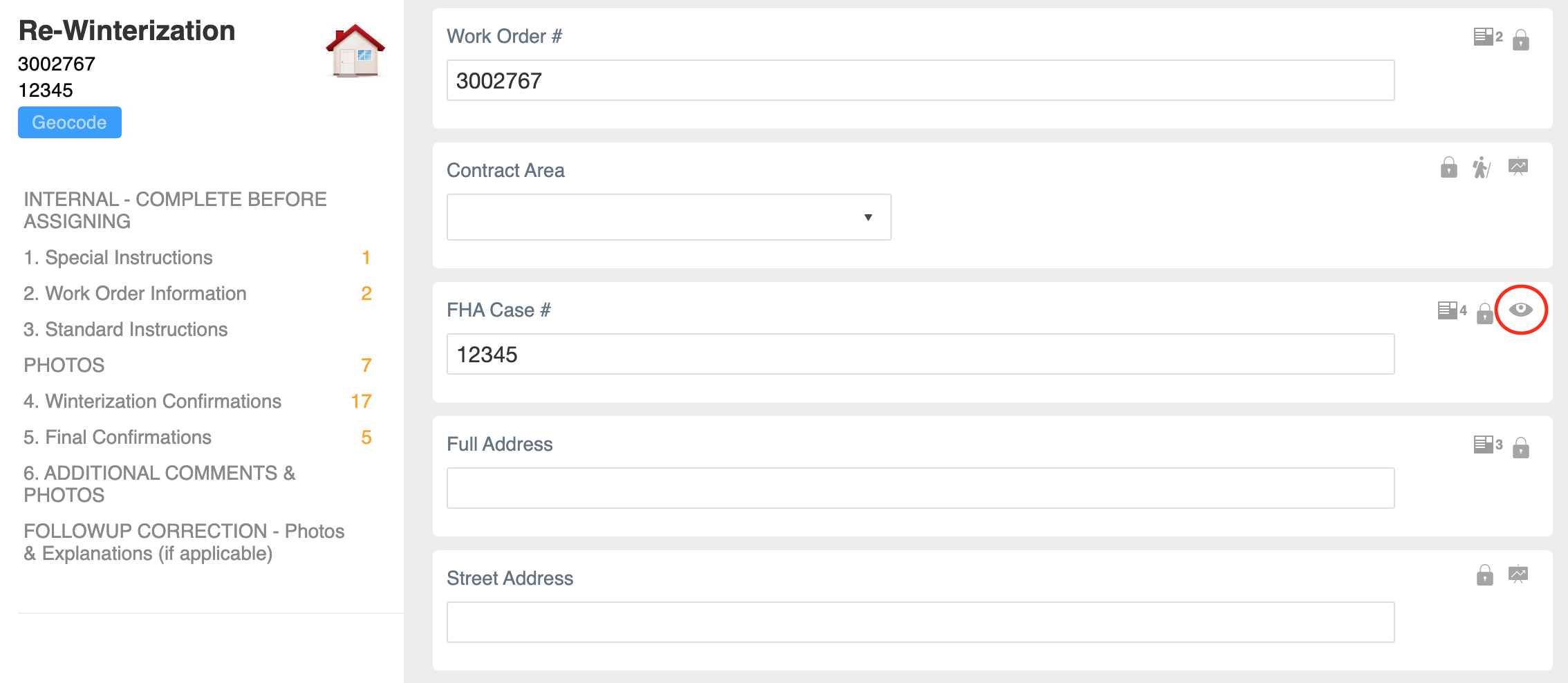Image resolution: width=1568 pixels, height=683 pixels.
Task: Click the news layout icon on FHA Case #
Action: 1447,310
